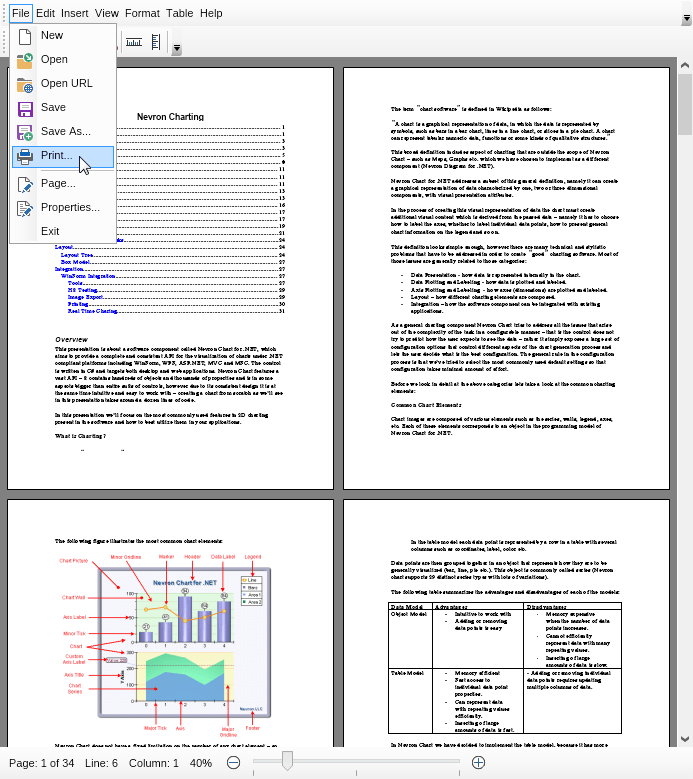Open Properties... from the File menu
The width and height of the screenshot is (693, 779).
(70, 207)
